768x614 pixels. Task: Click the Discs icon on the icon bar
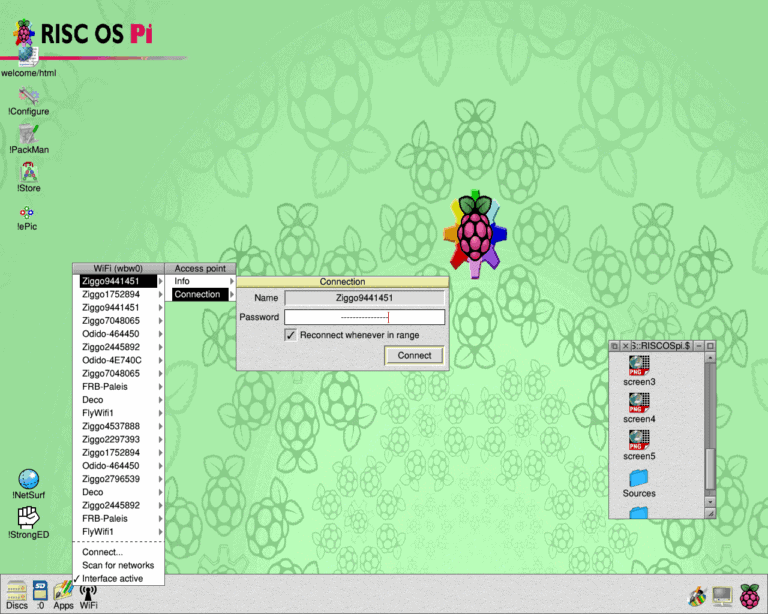pos(17,594)
